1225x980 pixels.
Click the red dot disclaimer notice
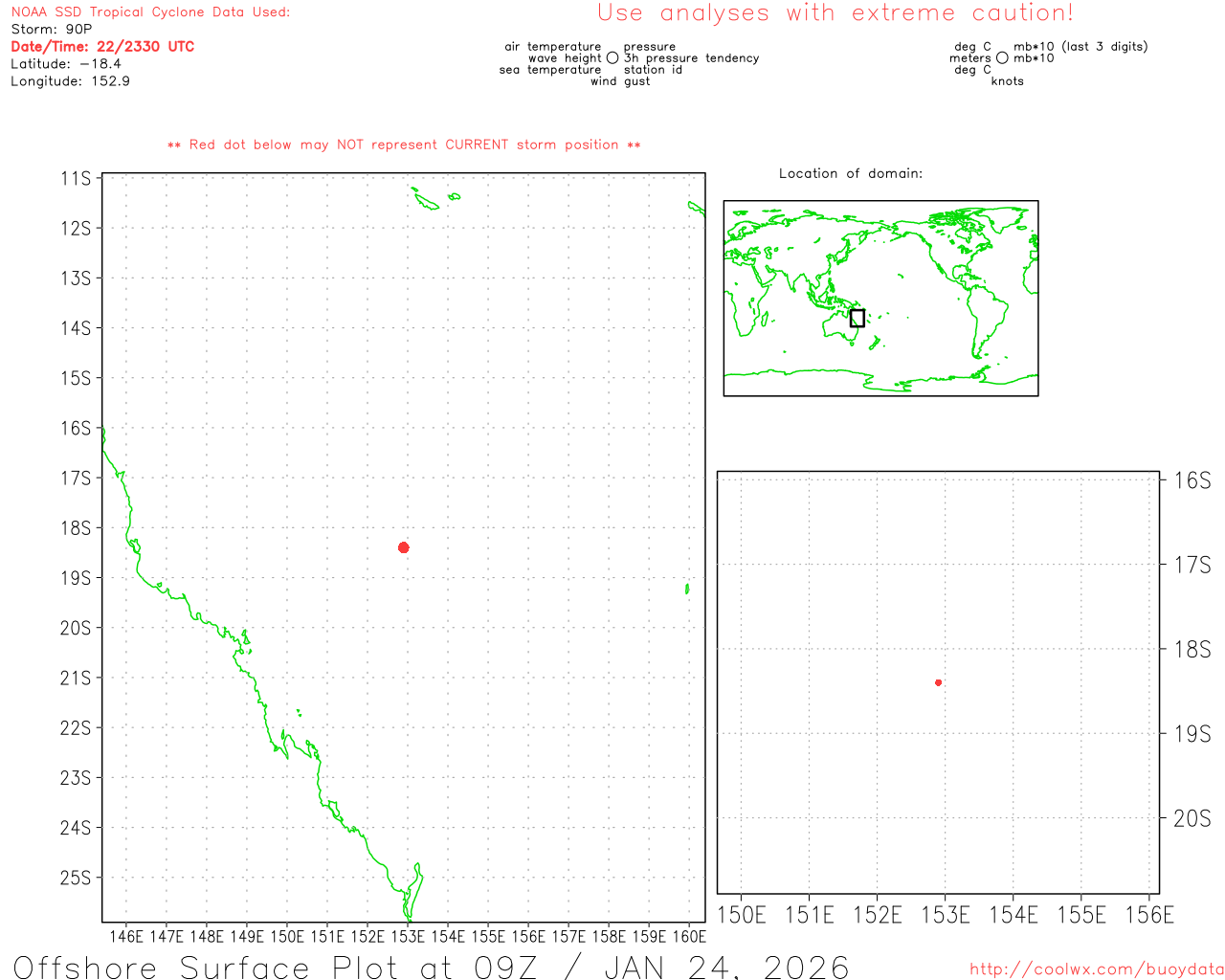pyautogui.click(x=404, y=145)
